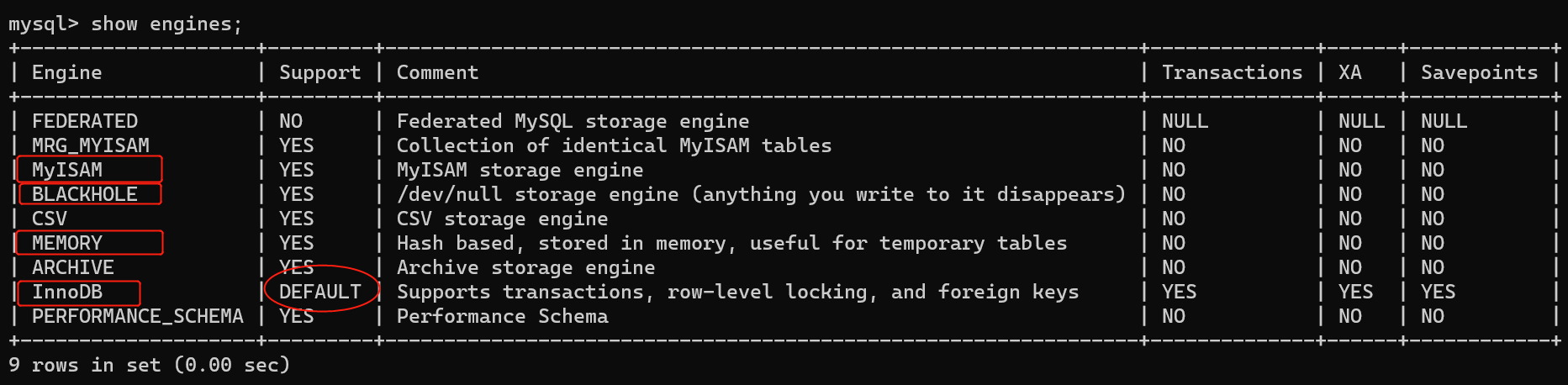Click the Comment column header
The image size is (1568, 385).
(437, 73)
